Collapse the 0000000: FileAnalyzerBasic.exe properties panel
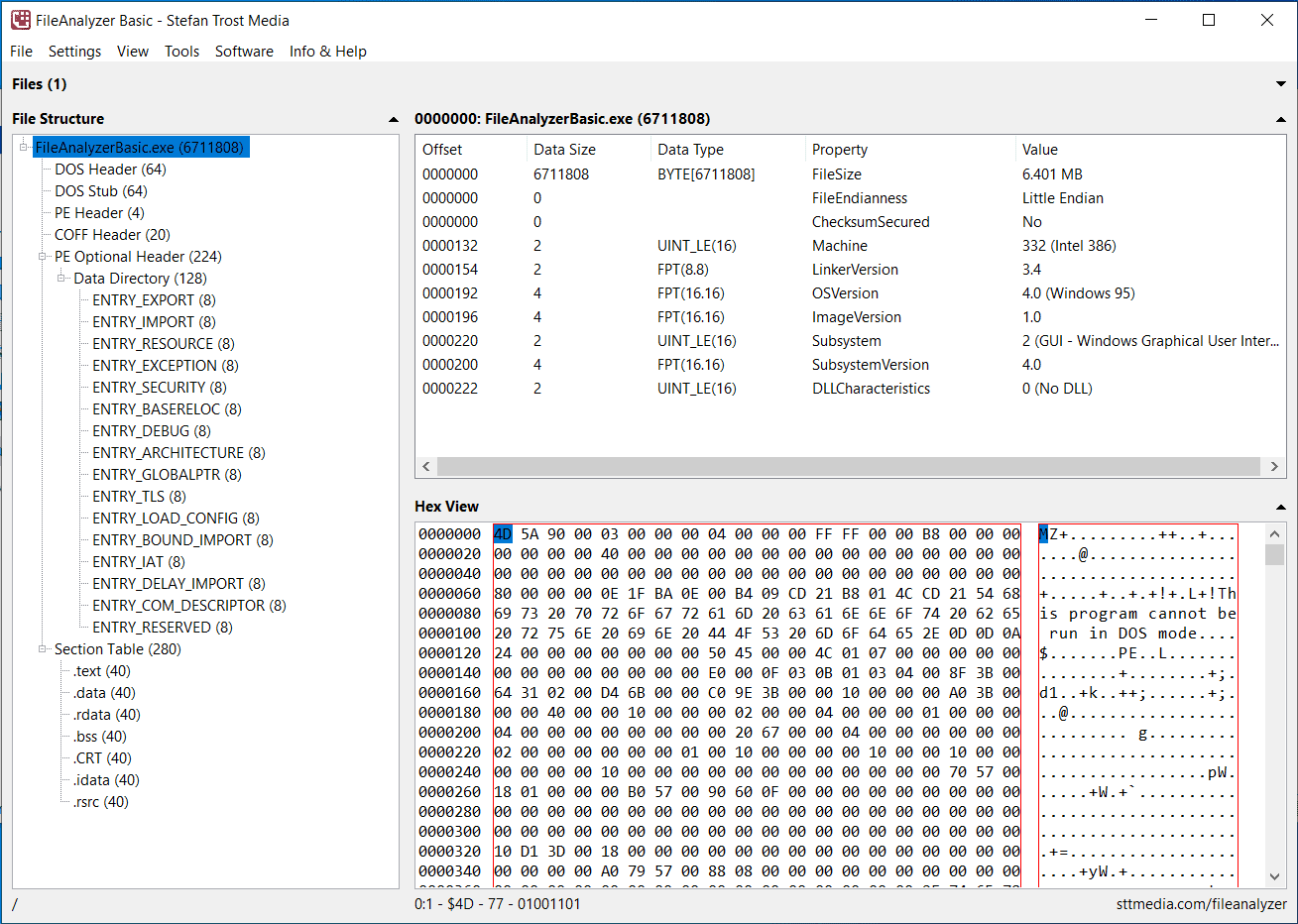This screenshot has height=924, width=1298. coord(1280,119)
